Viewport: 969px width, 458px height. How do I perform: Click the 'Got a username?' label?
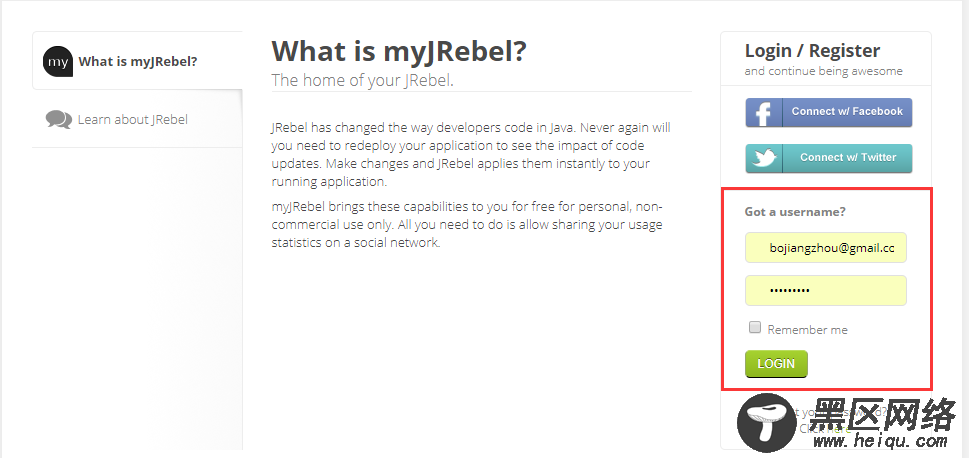[795, 211]
